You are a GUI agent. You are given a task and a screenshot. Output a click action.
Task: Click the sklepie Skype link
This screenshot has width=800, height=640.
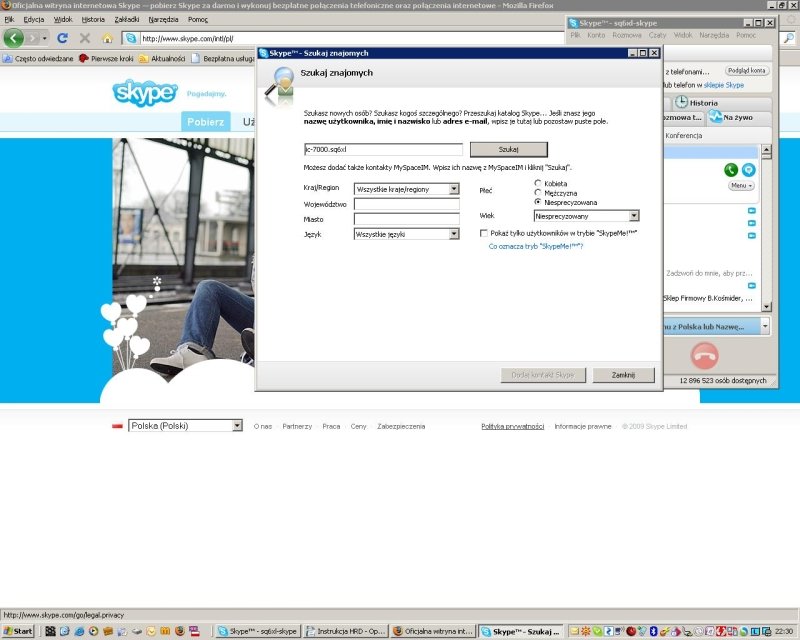(x=723, y=85)
